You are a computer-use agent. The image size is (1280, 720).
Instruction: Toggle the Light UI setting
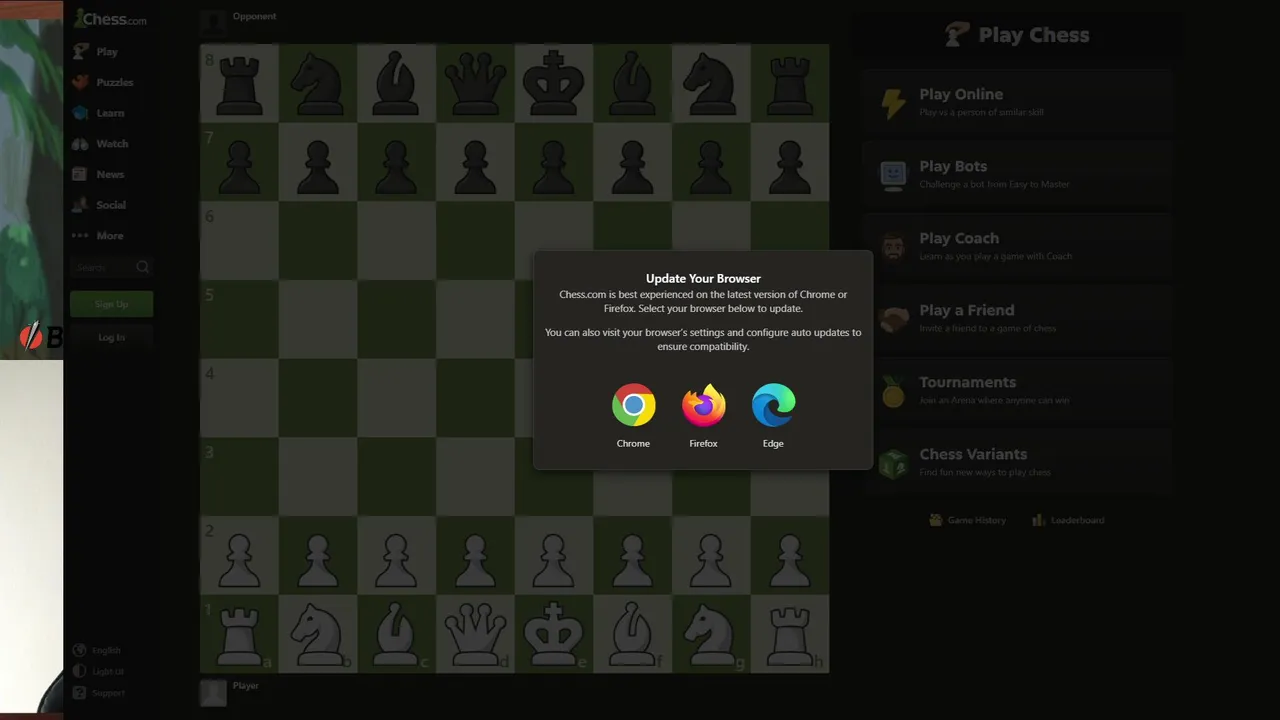tap(98, 672)
